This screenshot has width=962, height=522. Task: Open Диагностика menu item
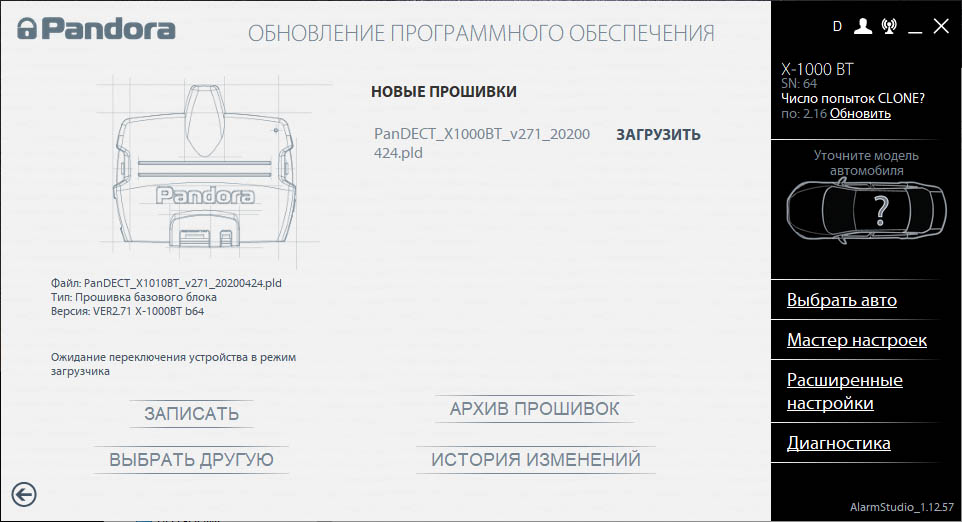(x=838, y=443)
